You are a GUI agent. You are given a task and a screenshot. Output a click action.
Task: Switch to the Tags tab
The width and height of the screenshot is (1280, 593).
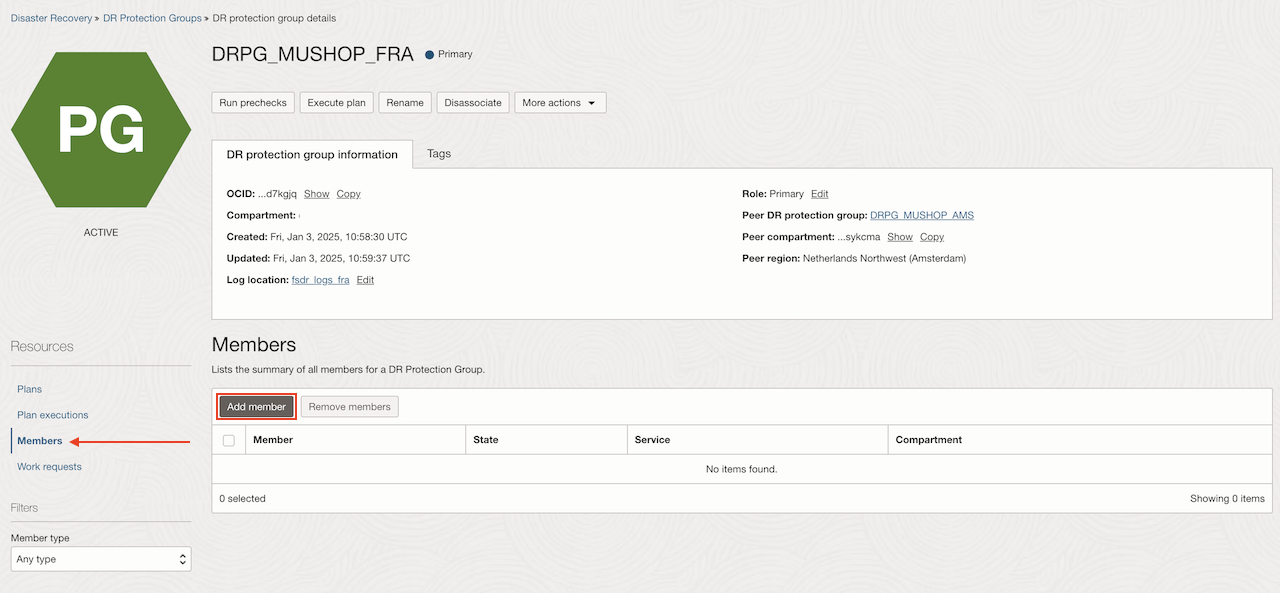[x=439, y=154]
